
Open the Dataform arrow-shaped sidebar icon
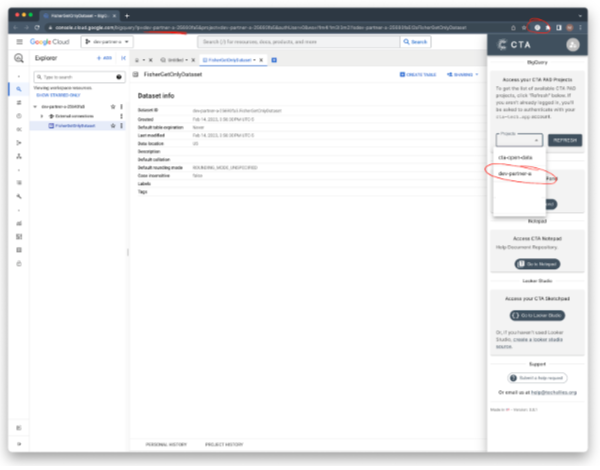point(19,143)
